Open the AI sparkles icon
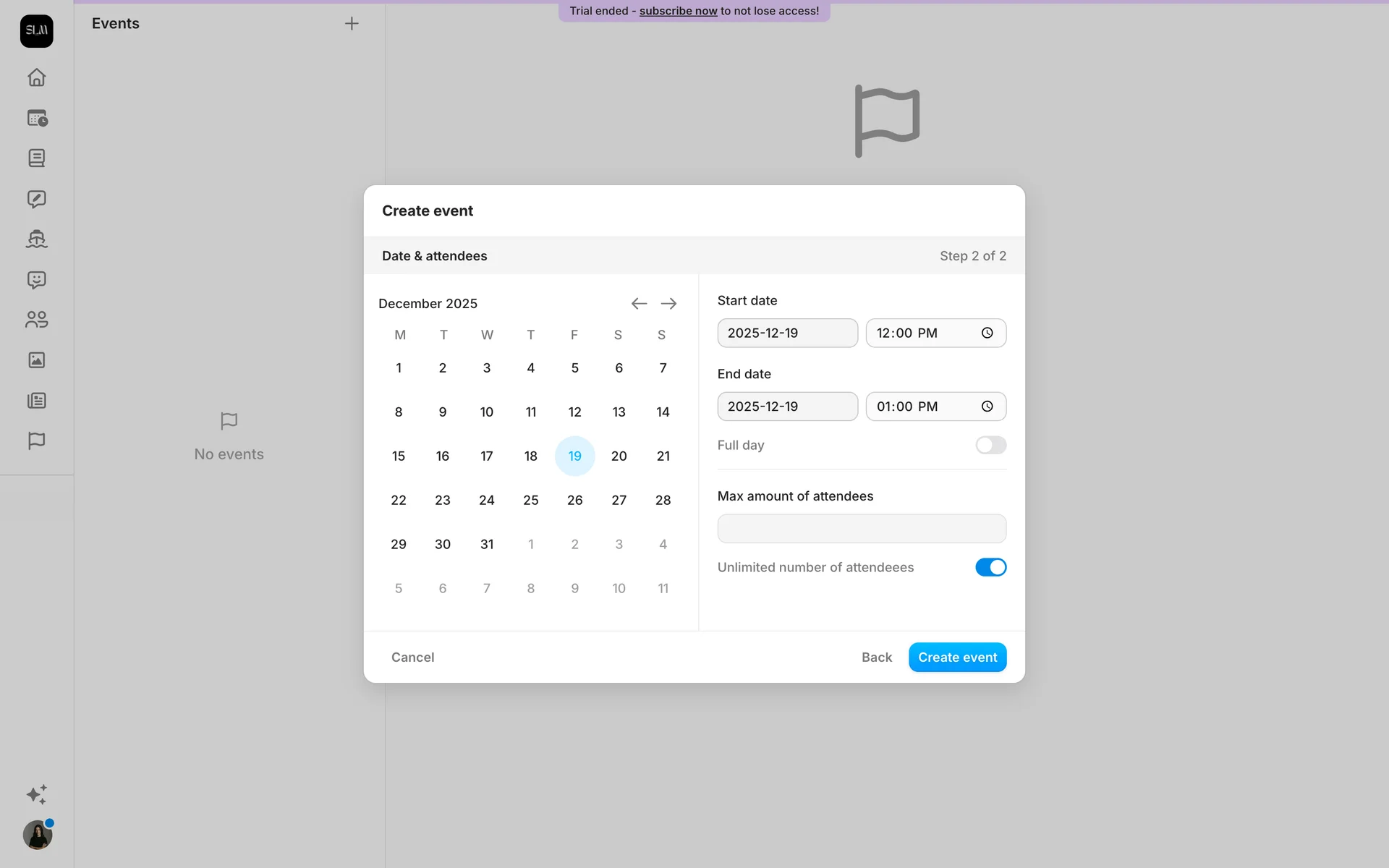 point(36,794)
